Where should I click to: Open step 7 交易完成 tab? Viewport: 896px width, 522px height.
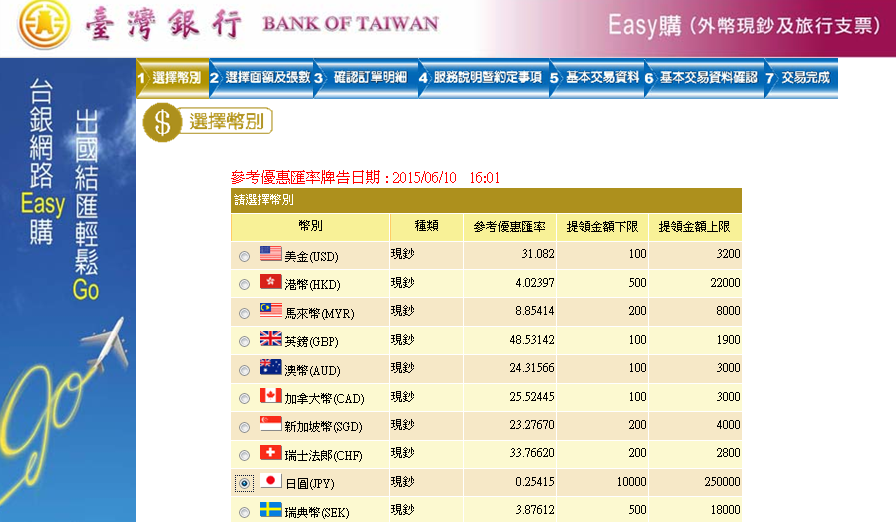tap(801, 78)
